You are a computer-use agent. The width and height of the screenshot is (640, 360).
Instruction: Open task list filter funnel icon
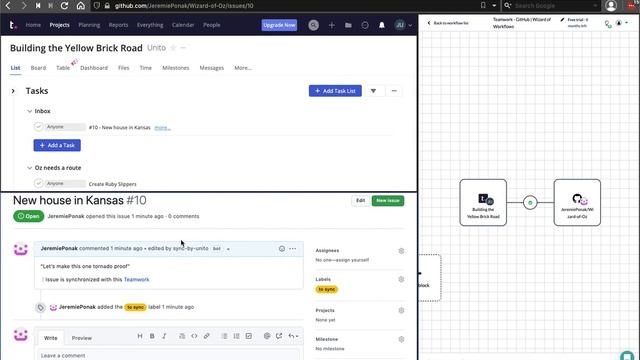373,91
